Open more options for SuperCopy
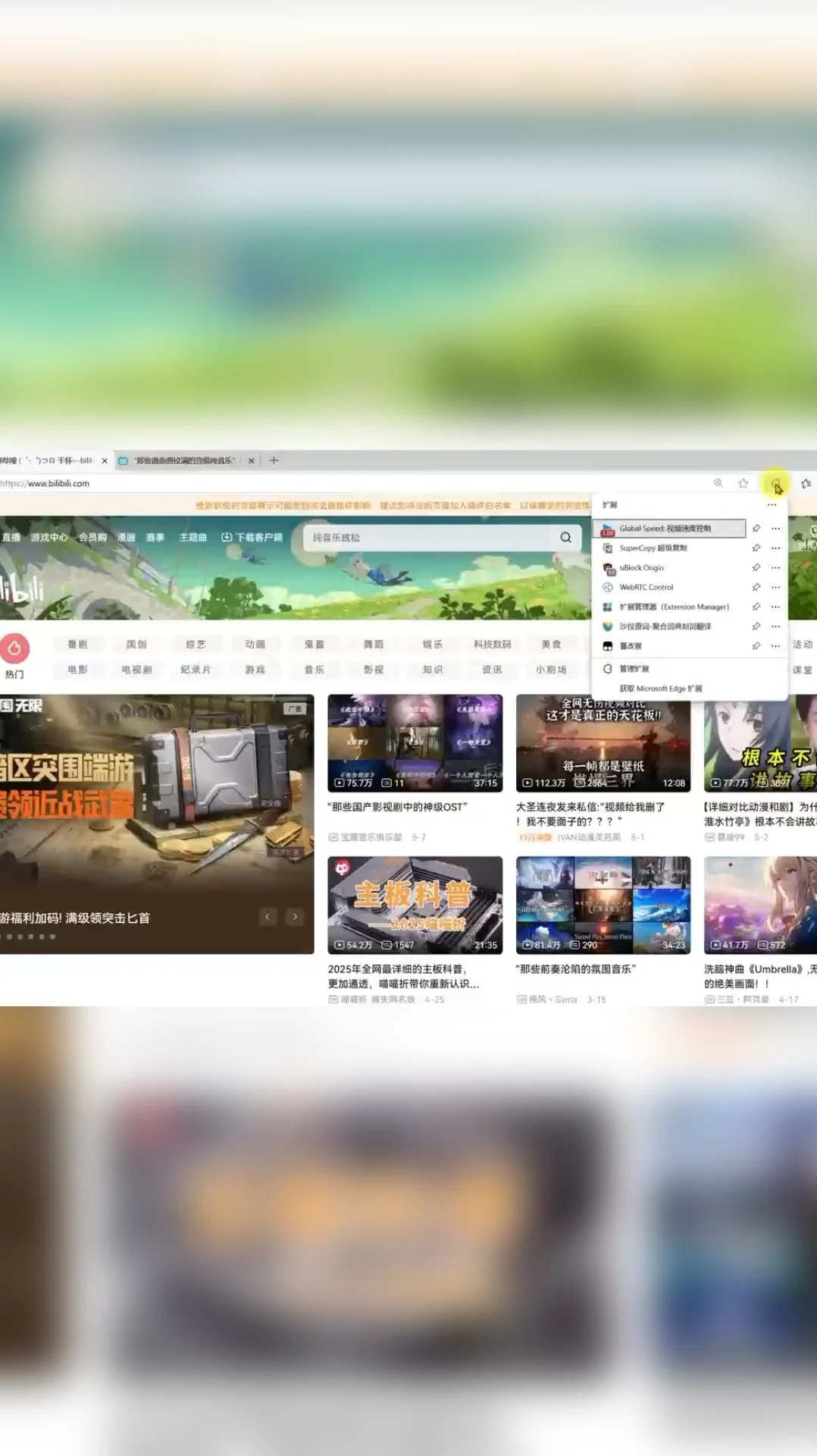The image size is (817, 1456). coord(775,548)
